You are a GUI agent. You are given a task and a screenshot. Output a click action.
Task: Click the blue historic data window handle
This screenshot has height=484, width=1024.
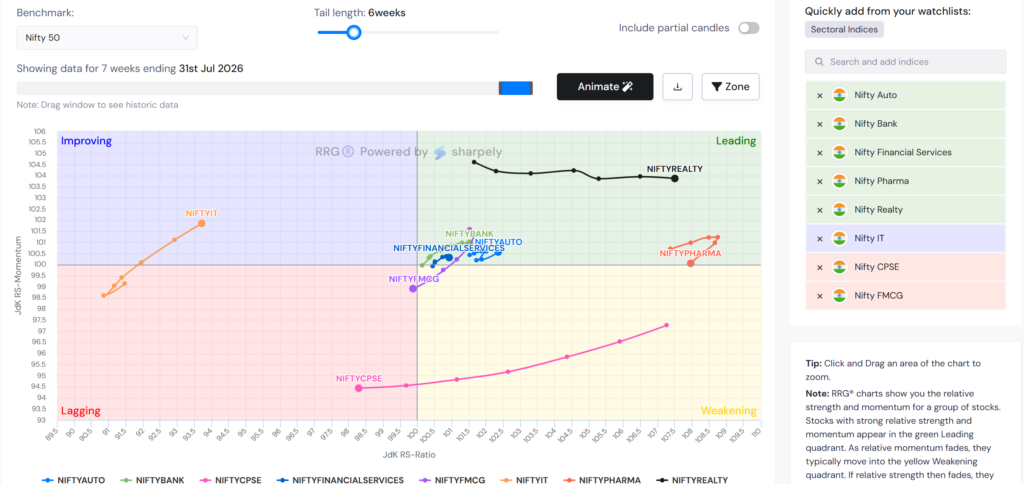pos(516,88)
